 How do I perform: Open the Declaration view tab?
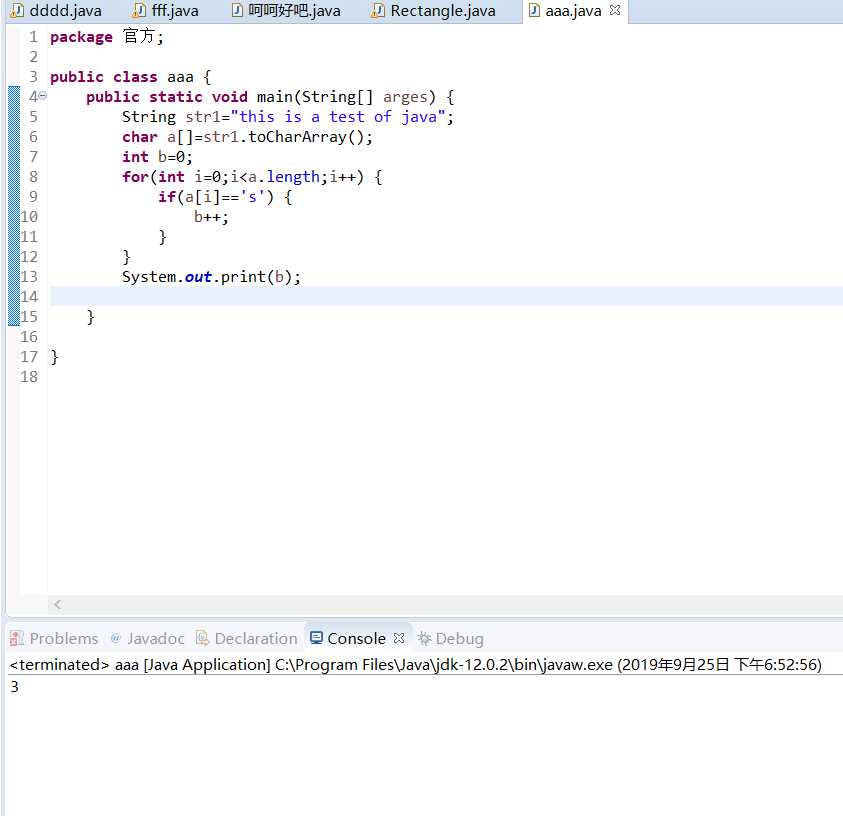click(x=247, y=639)
